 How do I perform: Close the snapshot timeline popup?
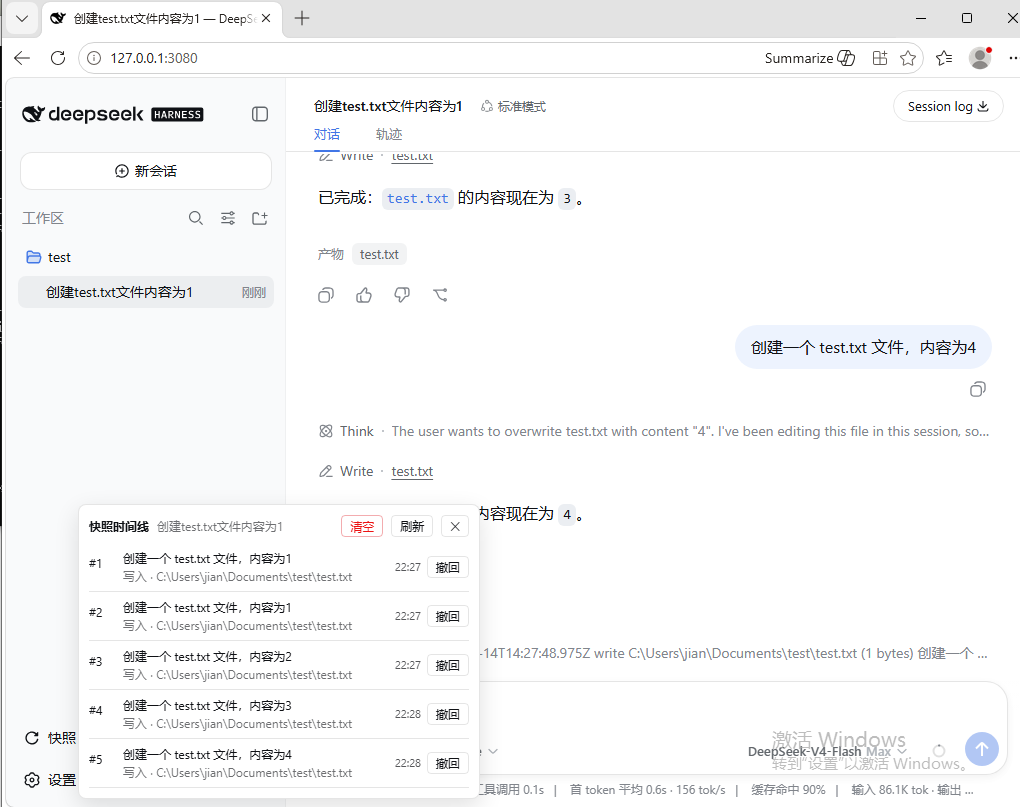click(455, 527)
